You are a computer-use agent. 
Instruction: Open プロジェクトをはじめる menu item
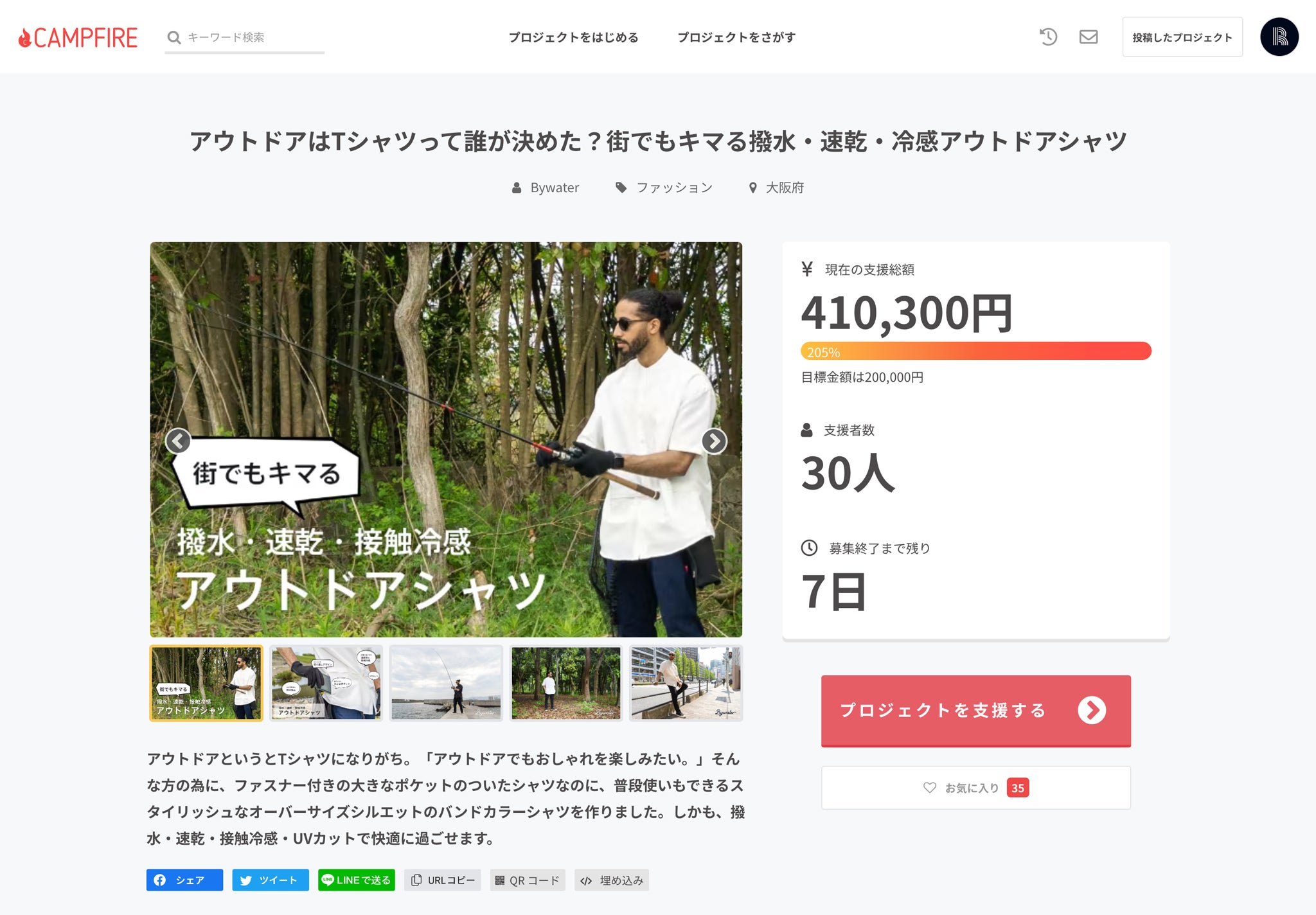click(573, 37)
